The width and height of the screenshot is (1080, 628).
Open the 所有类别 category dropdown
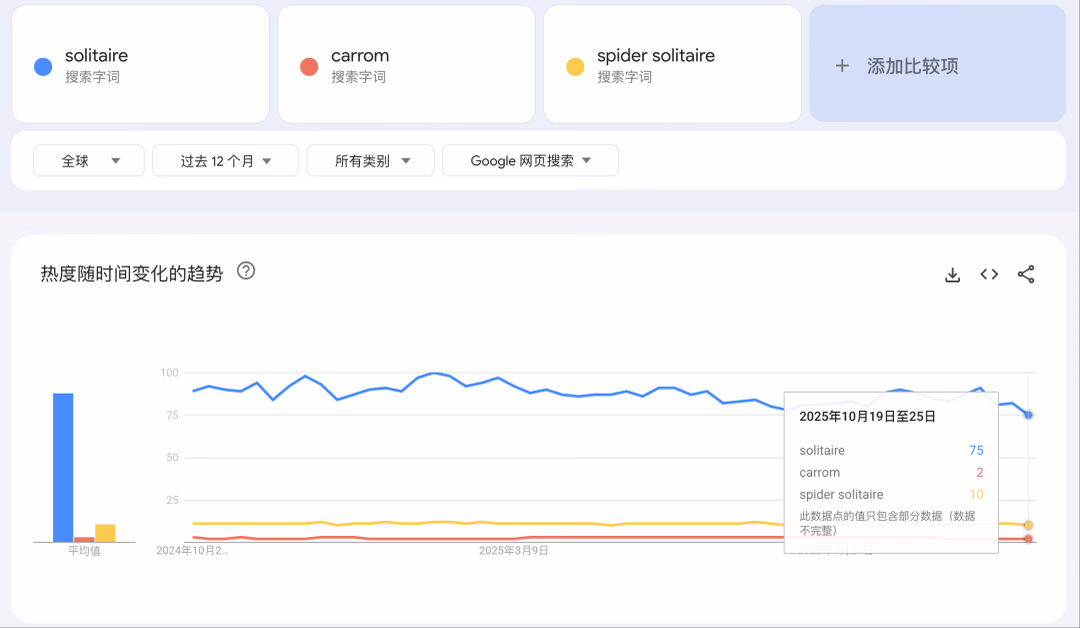click(x=371, y=160)
